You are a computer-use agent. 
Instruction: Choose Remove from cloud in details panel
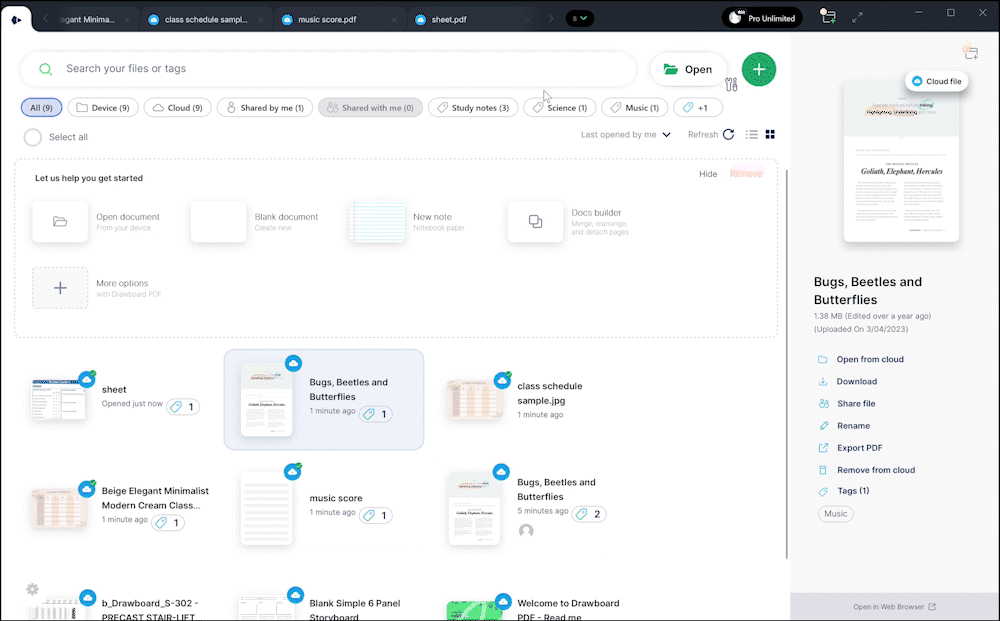click(x=866, y=470)
